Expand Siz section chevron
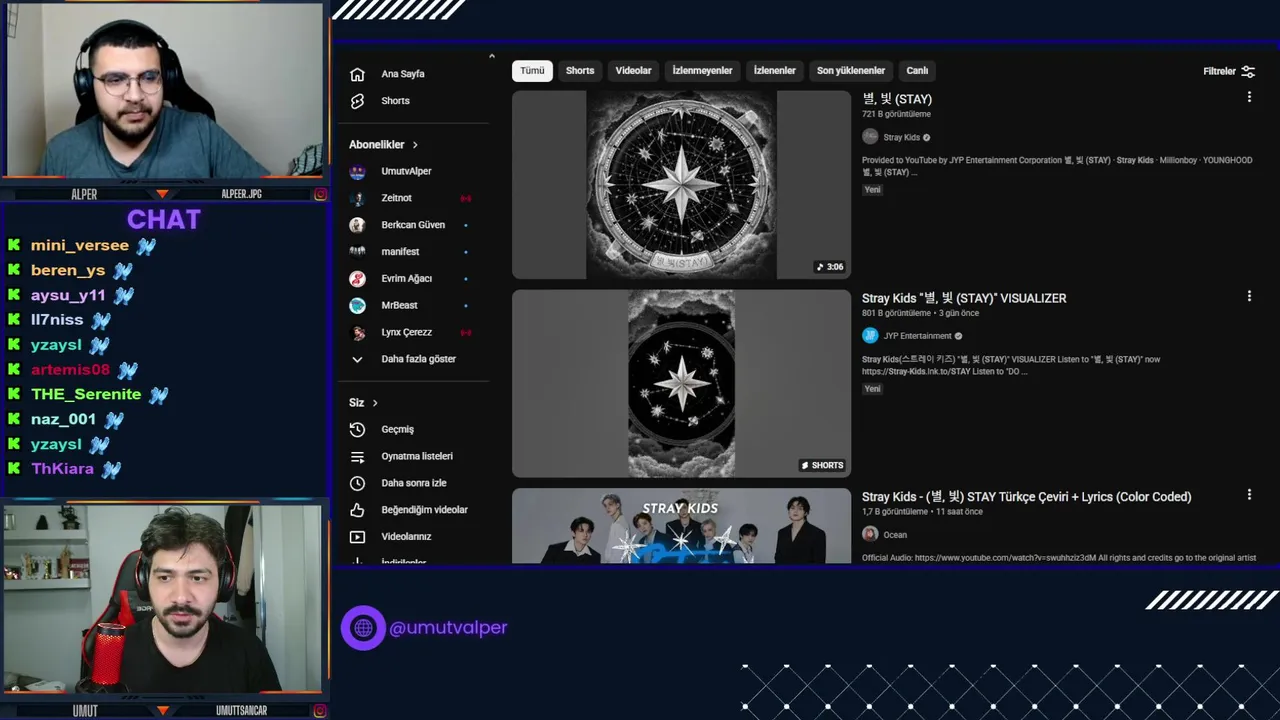1280x720 pixels. click(375, 403)
